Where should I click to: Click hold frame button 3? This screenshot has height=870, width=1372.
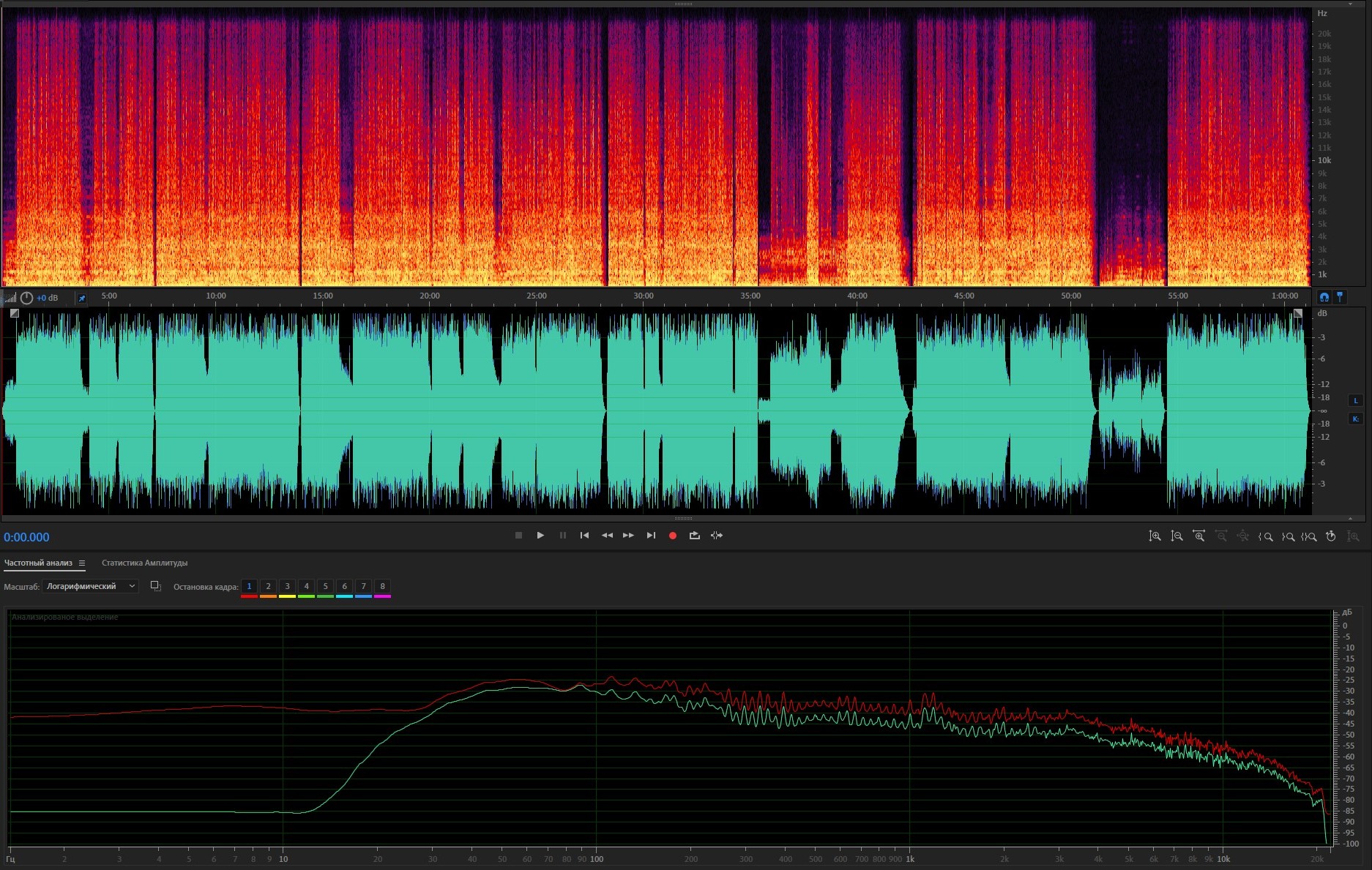(x=287, y=586)
